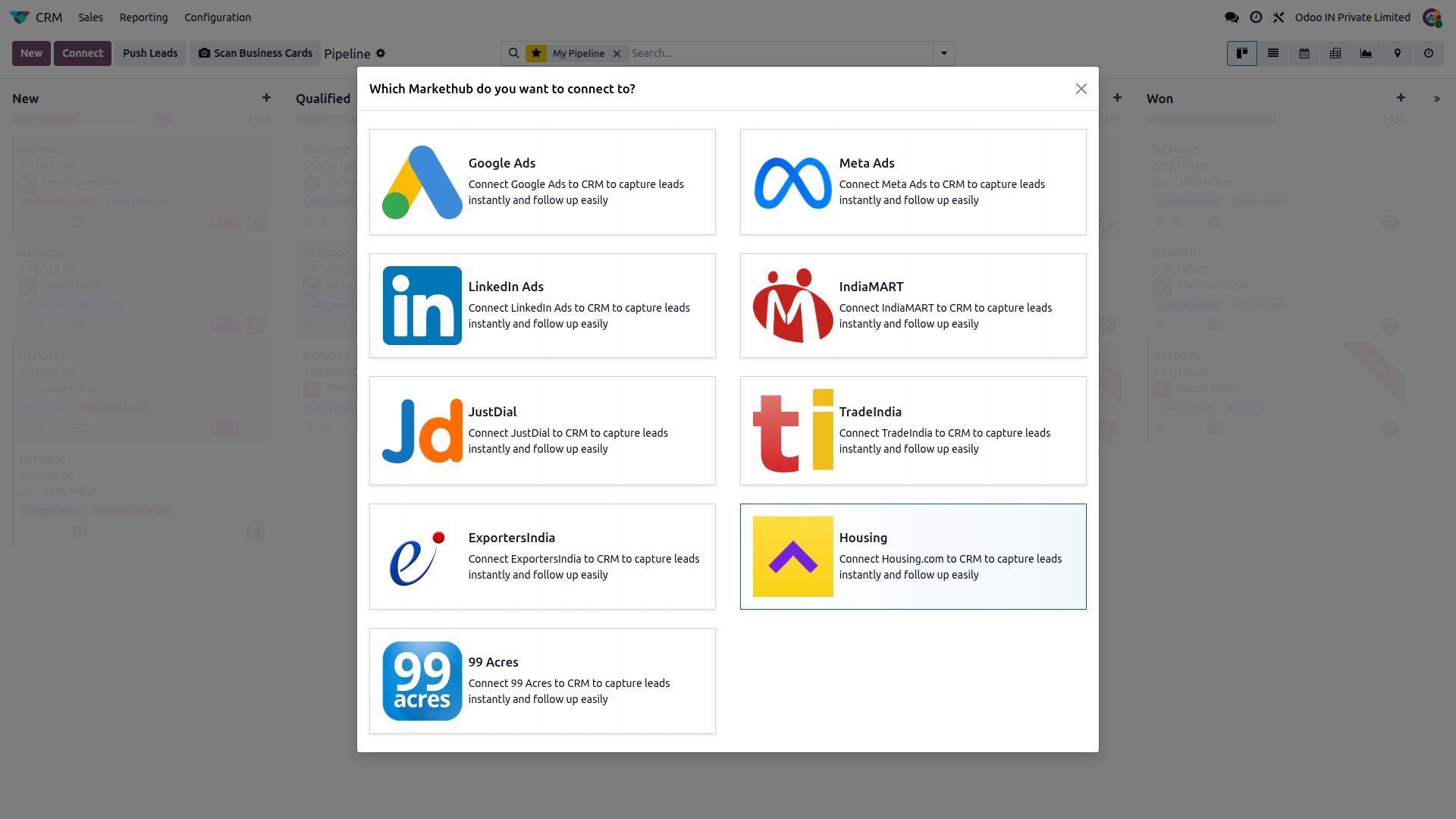Open the CRM app home logo
1456x819 pixels.
[x=20, y=17]
